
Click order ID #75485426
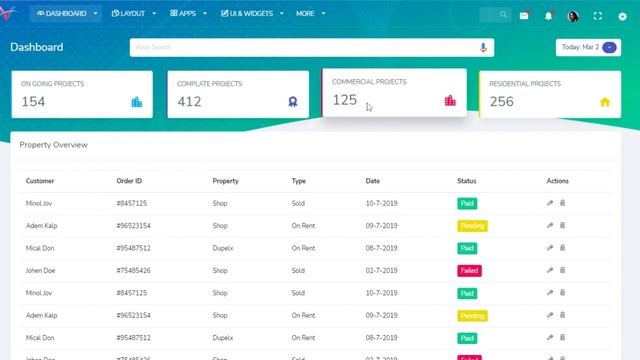(133, 271)
